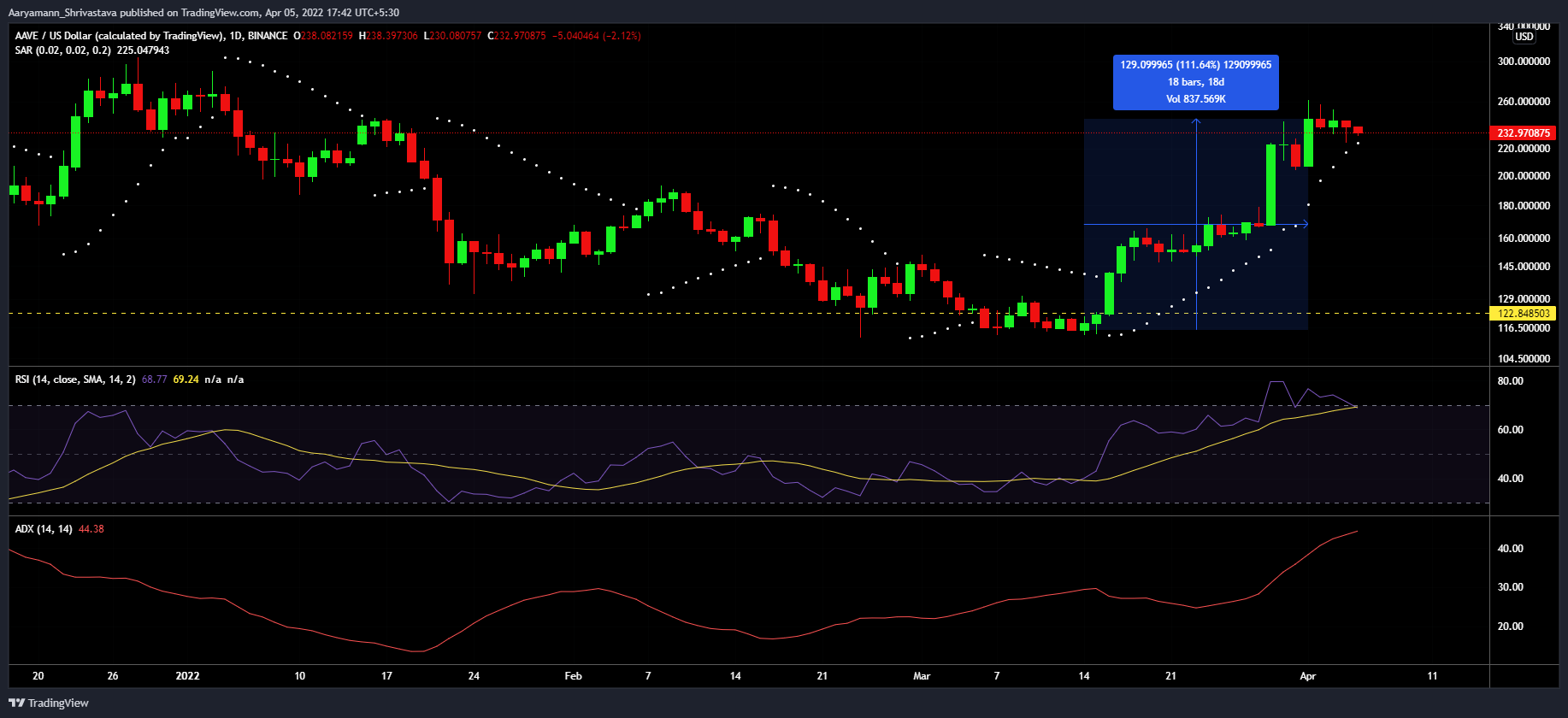Click the blue price range measurement box
This screenshot has height=718, width=1568.
[1195, 82]
